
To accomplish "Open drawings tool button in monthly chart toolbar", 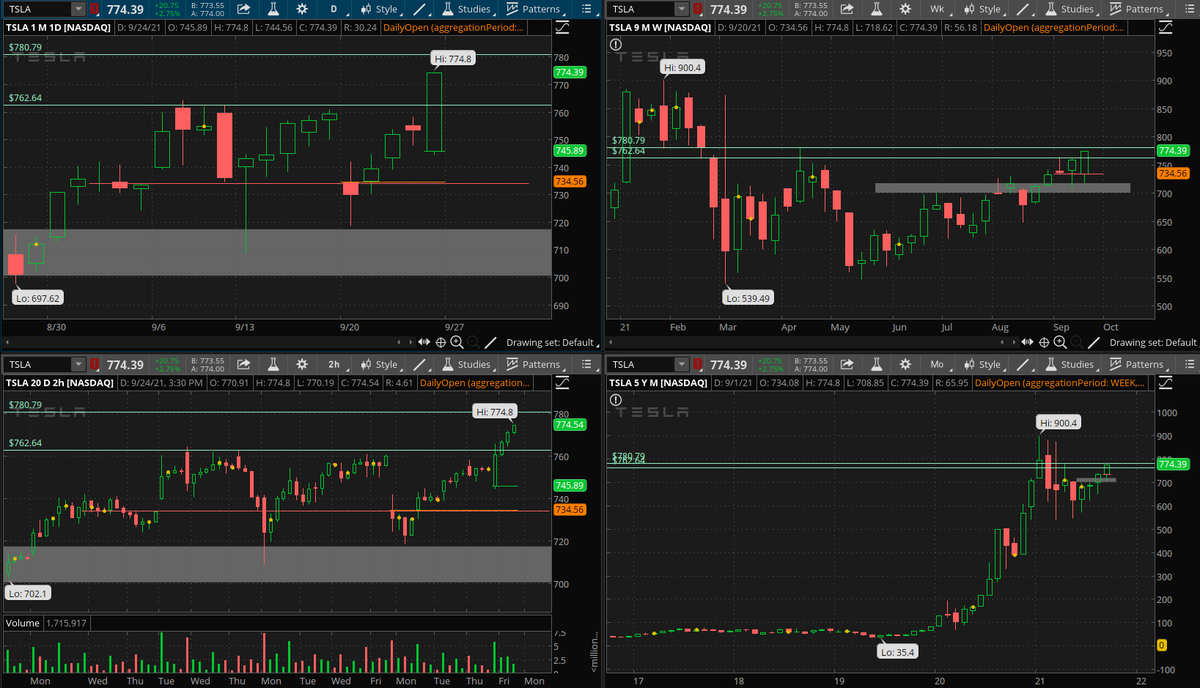I will [x=1023, y=365].
